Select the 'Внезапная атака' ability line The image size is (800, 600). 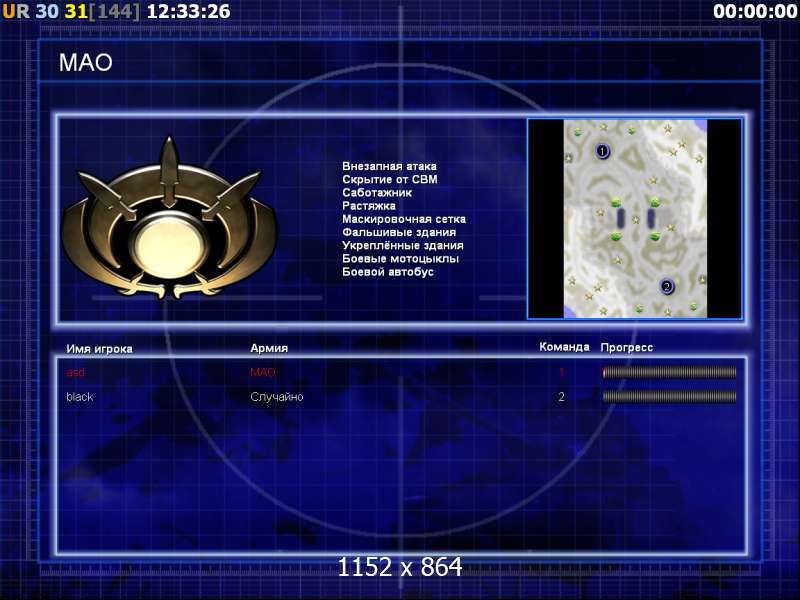(x=389, y=166)
